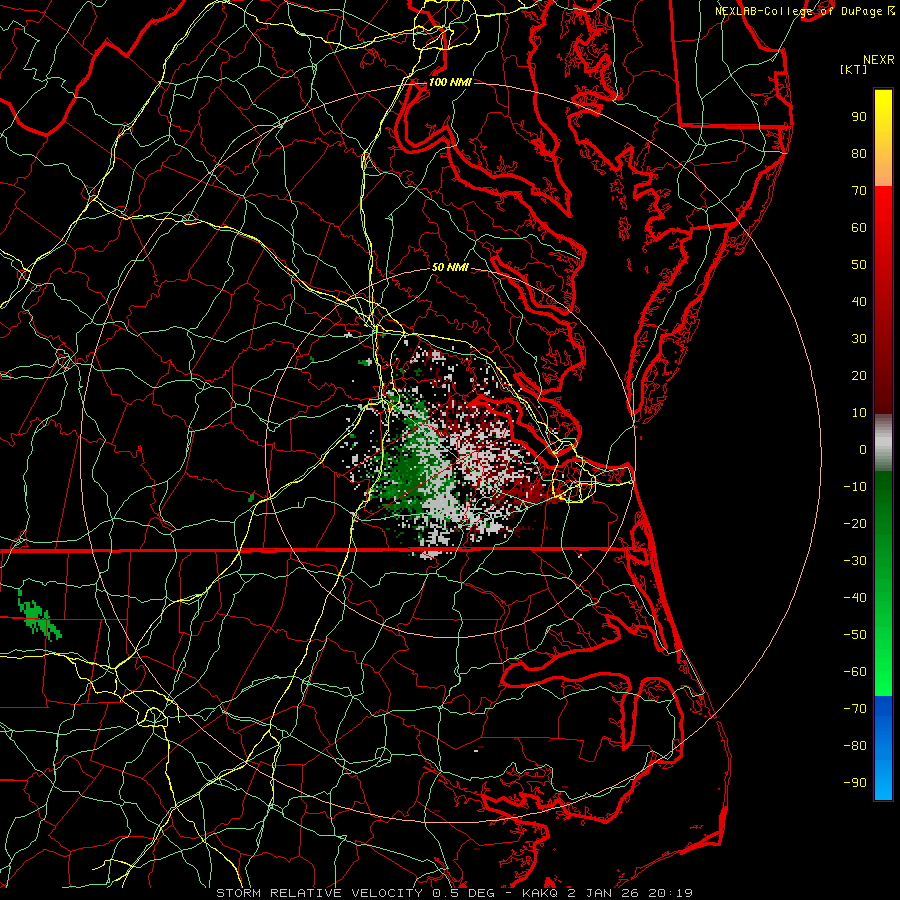Click the [KT] units label

(854, 69)
